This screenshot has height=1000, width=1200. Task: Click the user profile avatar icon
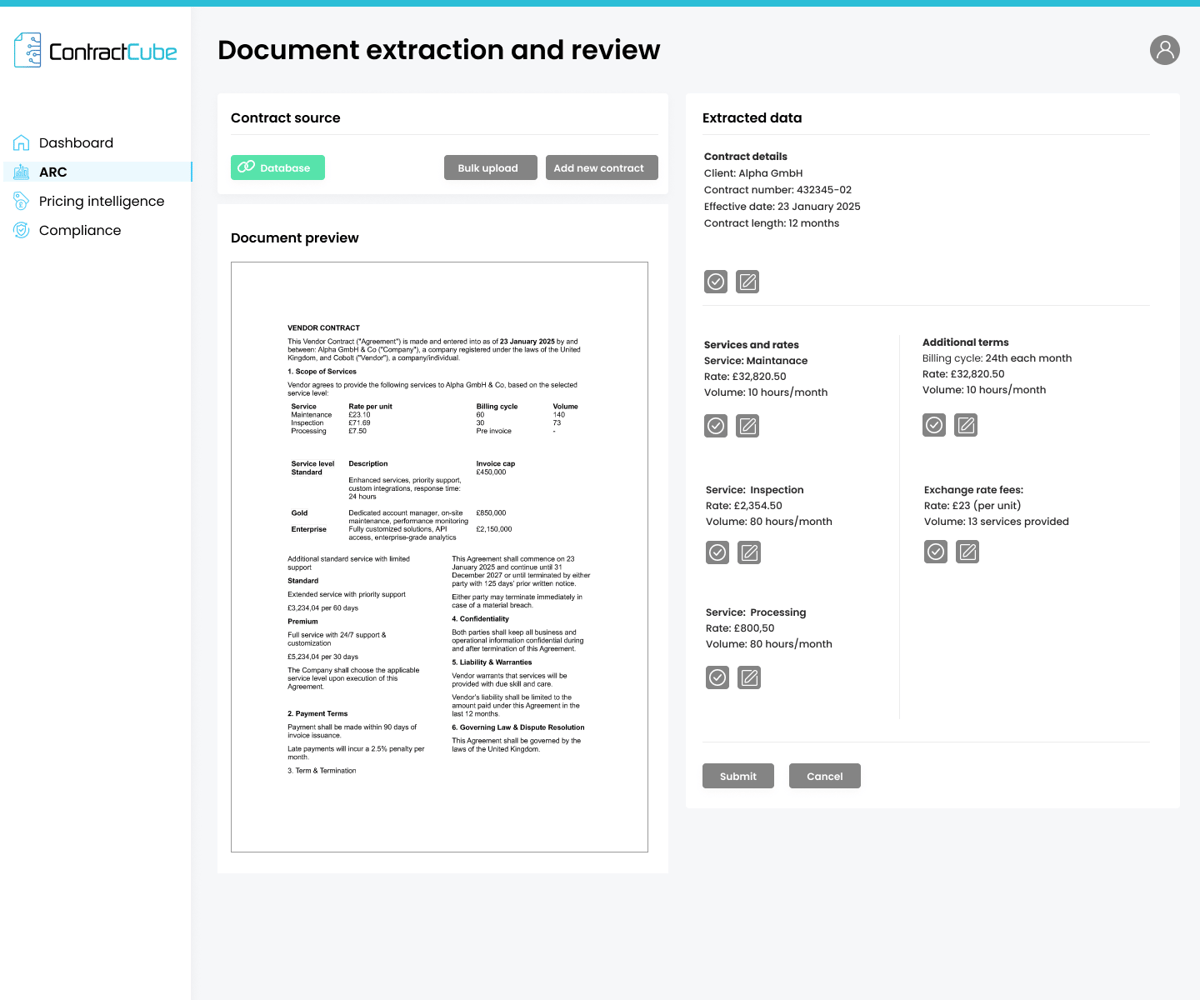1164,50
